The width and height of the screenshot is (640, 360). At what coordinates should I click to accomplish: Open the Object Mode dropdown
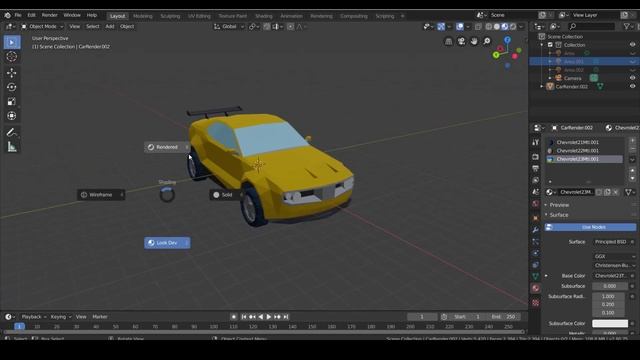[42, 27]
